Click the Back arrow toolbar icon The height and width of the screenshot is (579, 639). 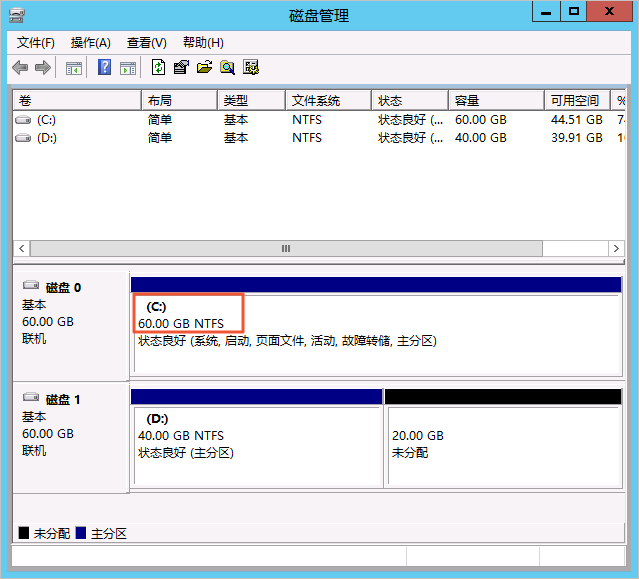20,67
